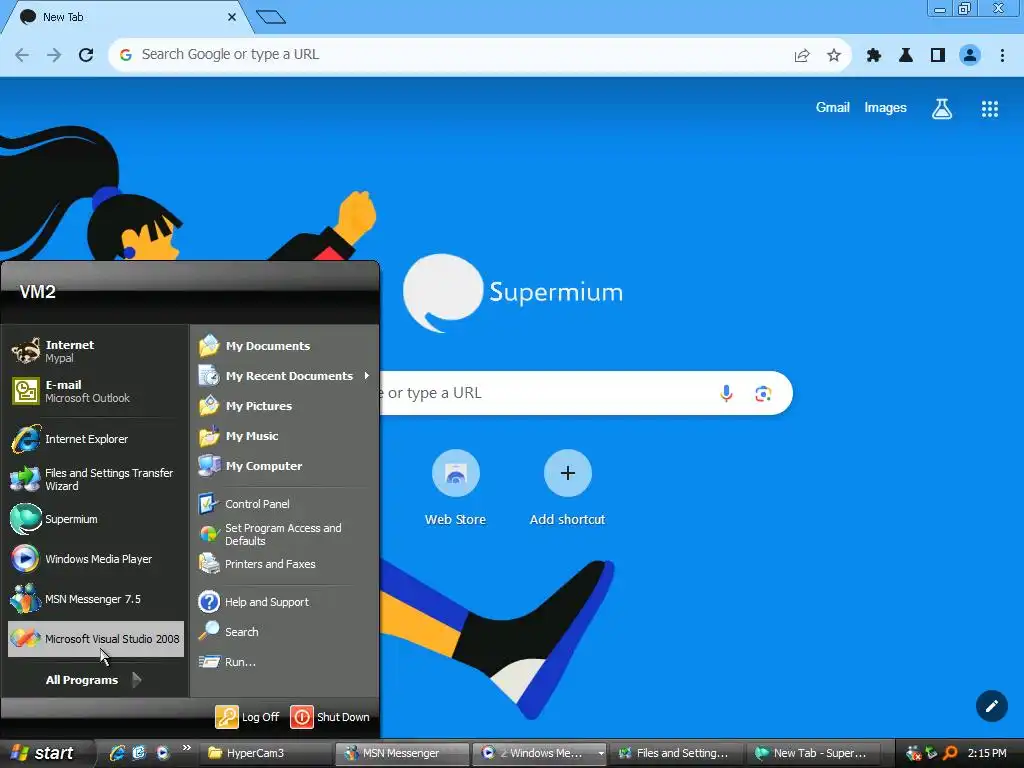Open My Pictures folder
The height and width of the screenshot is (768, 1024).
285,406
